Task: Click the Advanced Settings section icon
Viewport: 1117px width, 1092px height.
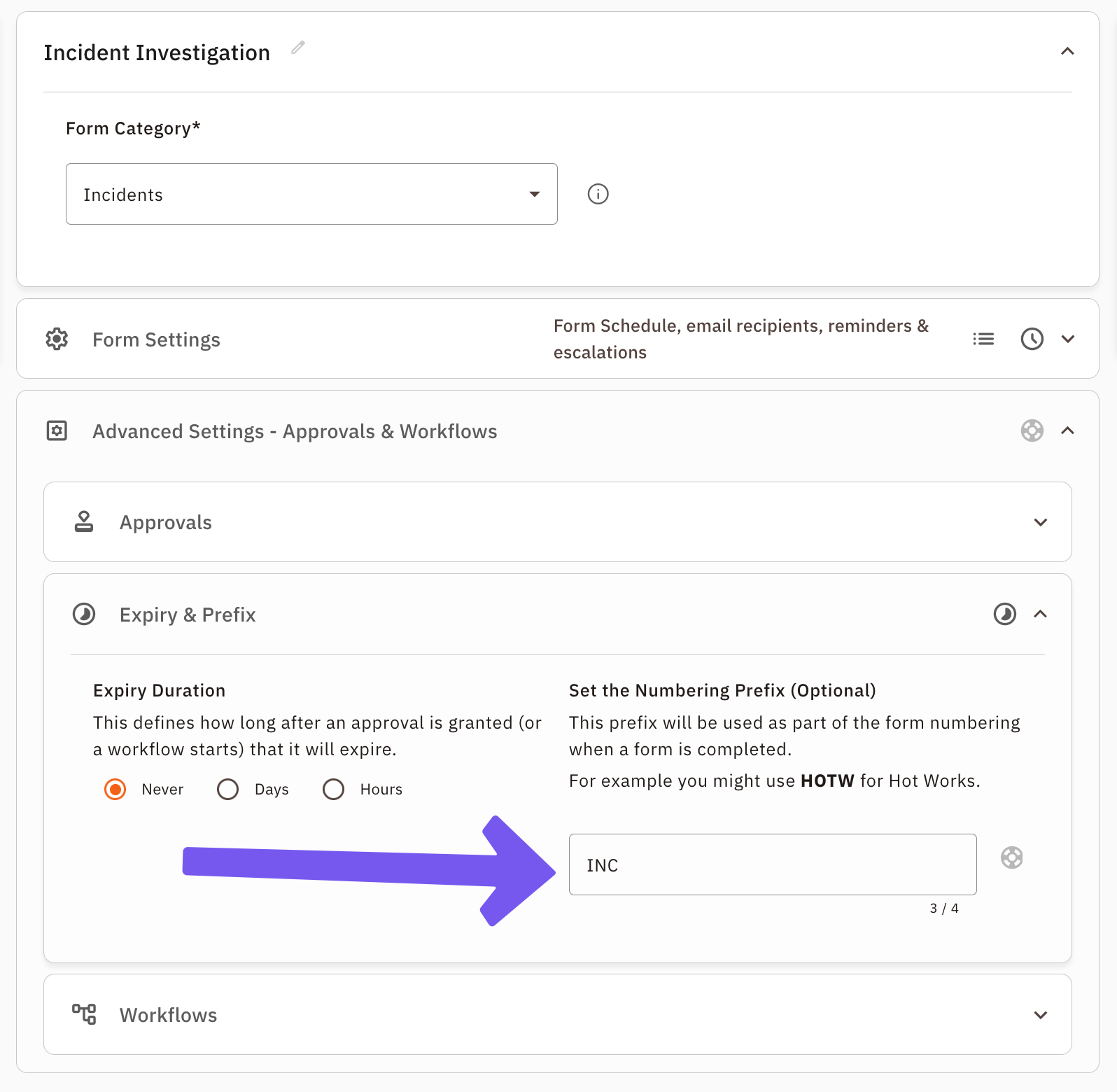Action: click(x=57, y=430)
